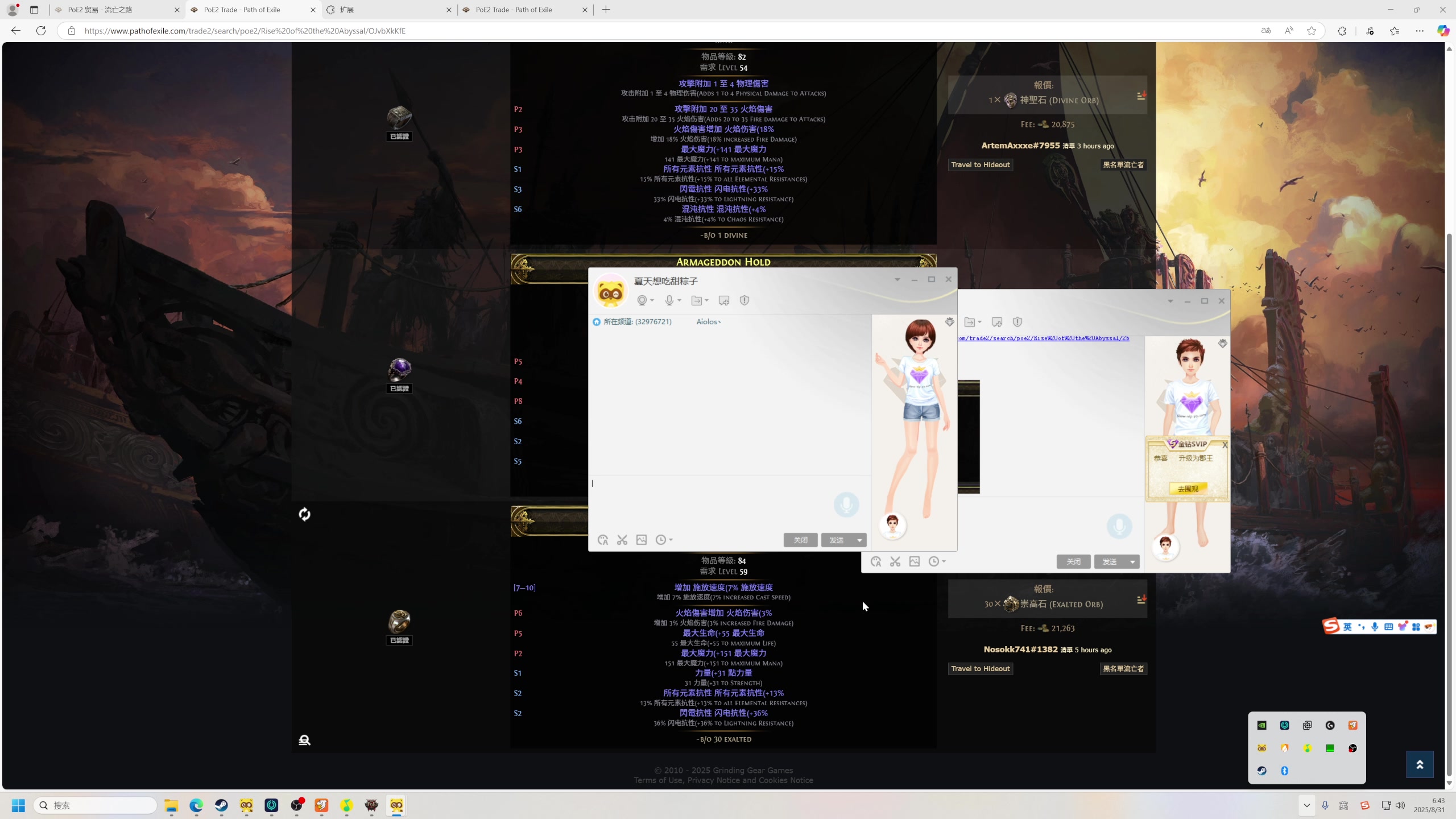The height and width of the screenshot is (819, 1456).
Task: Click the round voice message microphone in front chat
Action: point(846,504)
